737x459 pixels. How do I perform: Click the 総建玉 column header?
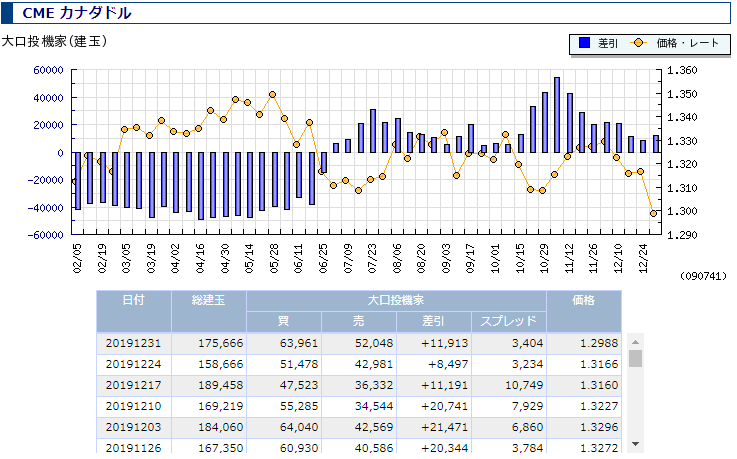209,311
